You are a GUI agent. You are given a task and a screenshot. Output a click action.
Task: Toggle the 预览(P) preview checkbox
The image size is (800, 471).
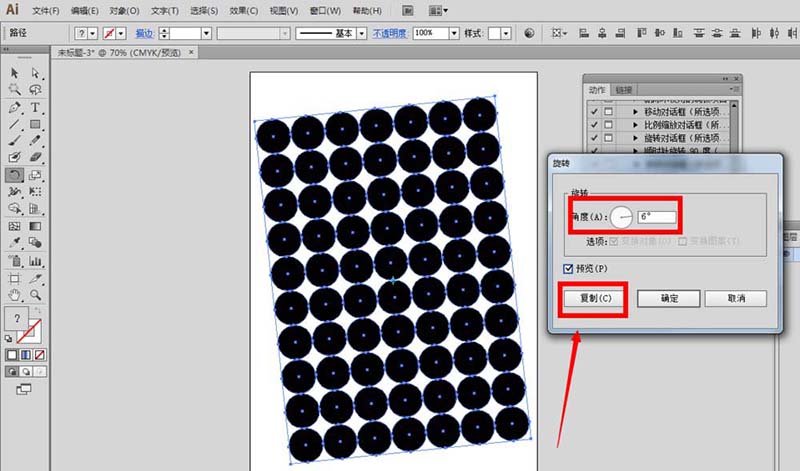[565, 269]
